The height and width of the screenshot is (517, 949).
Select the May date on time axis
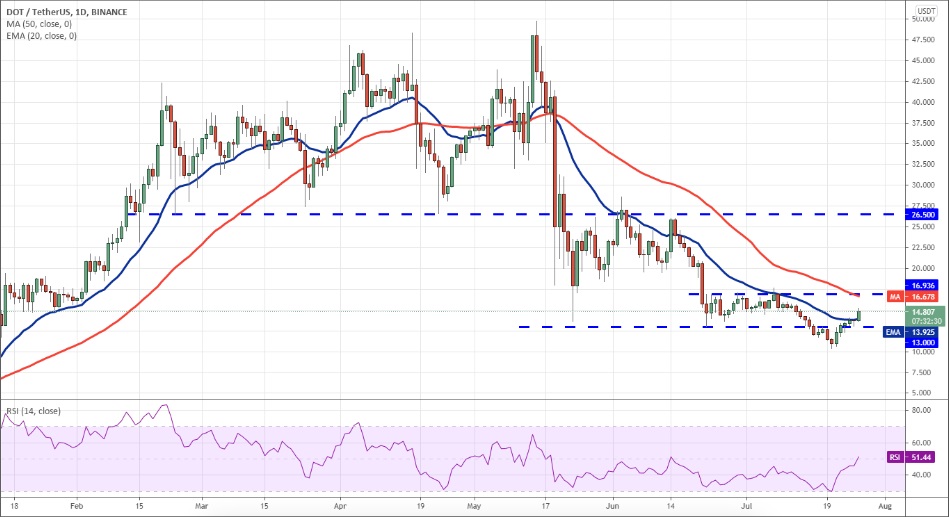tap(474, 505)
